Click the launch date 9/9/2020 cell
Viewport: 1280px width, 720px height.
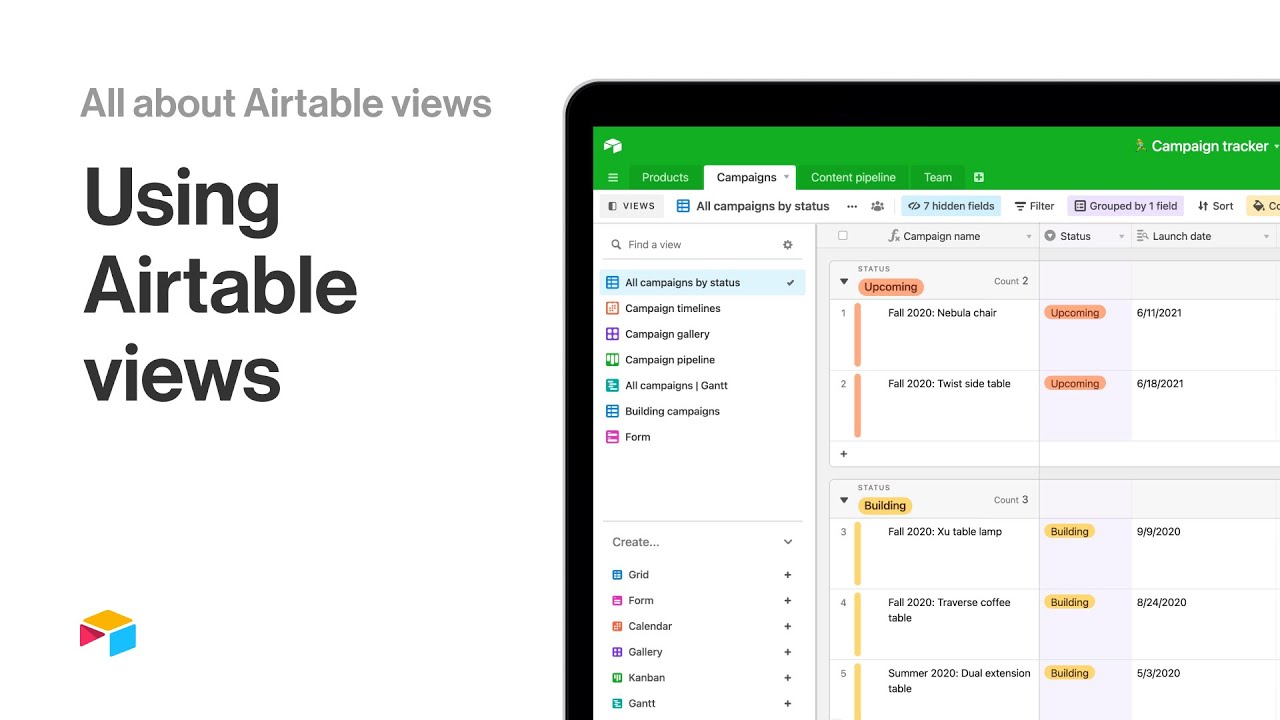tap(1204, 554)
